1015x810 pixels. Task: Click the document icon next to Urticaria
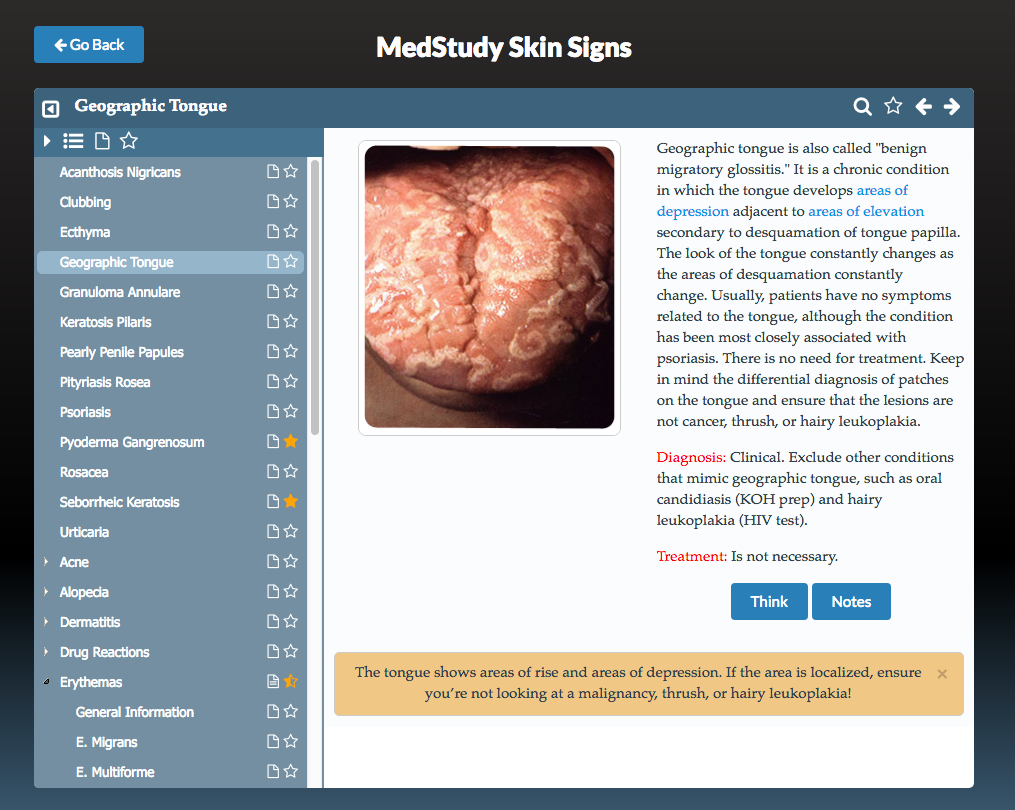pos(271,531)
